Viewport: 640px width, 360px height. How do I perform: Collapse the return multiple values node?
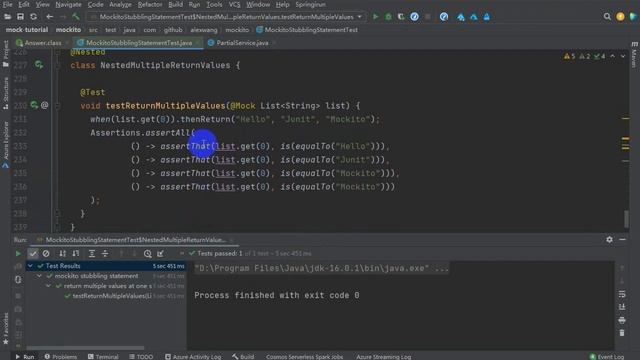[x=48, y=286]
